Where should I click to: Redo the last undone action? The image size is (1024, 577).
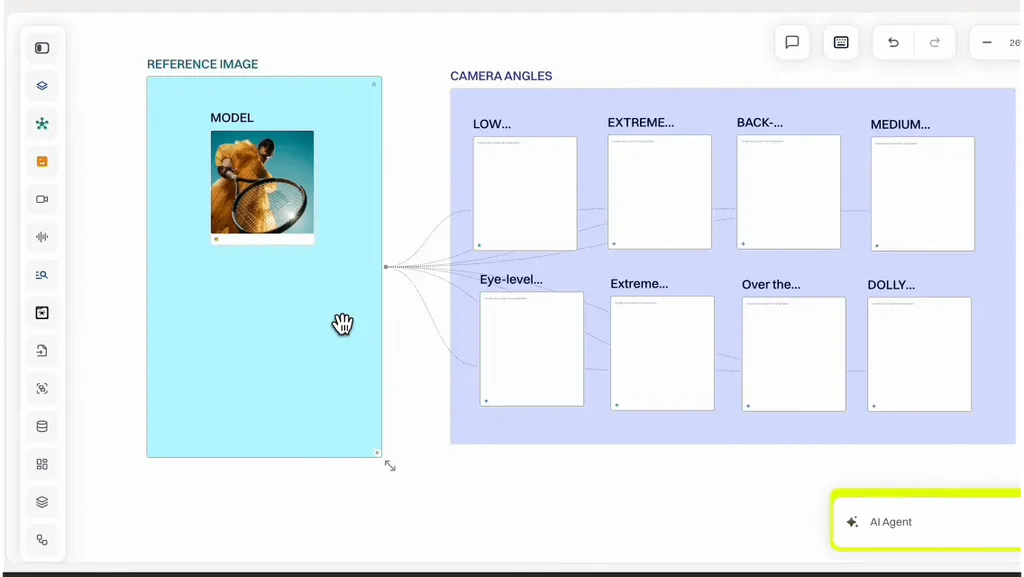click(x=935, y=43)
